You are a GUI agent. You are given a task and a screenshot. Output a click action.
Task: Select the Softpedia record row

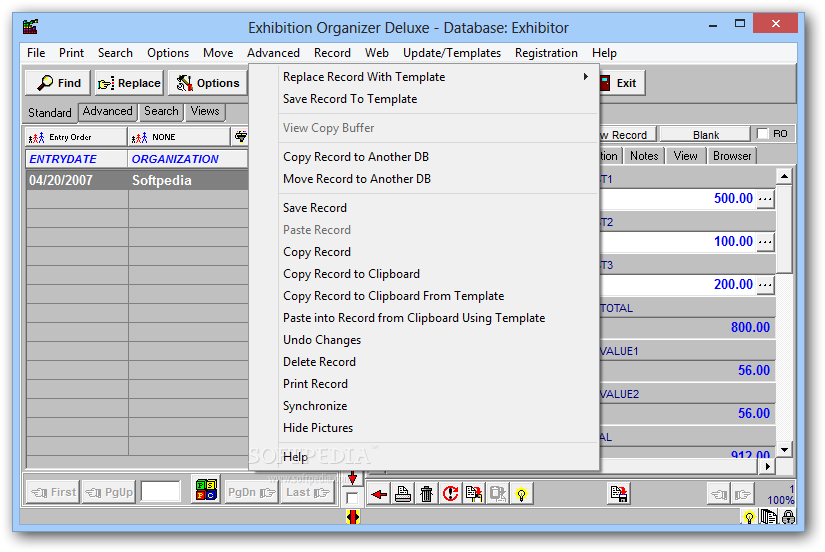pos(137,180)
